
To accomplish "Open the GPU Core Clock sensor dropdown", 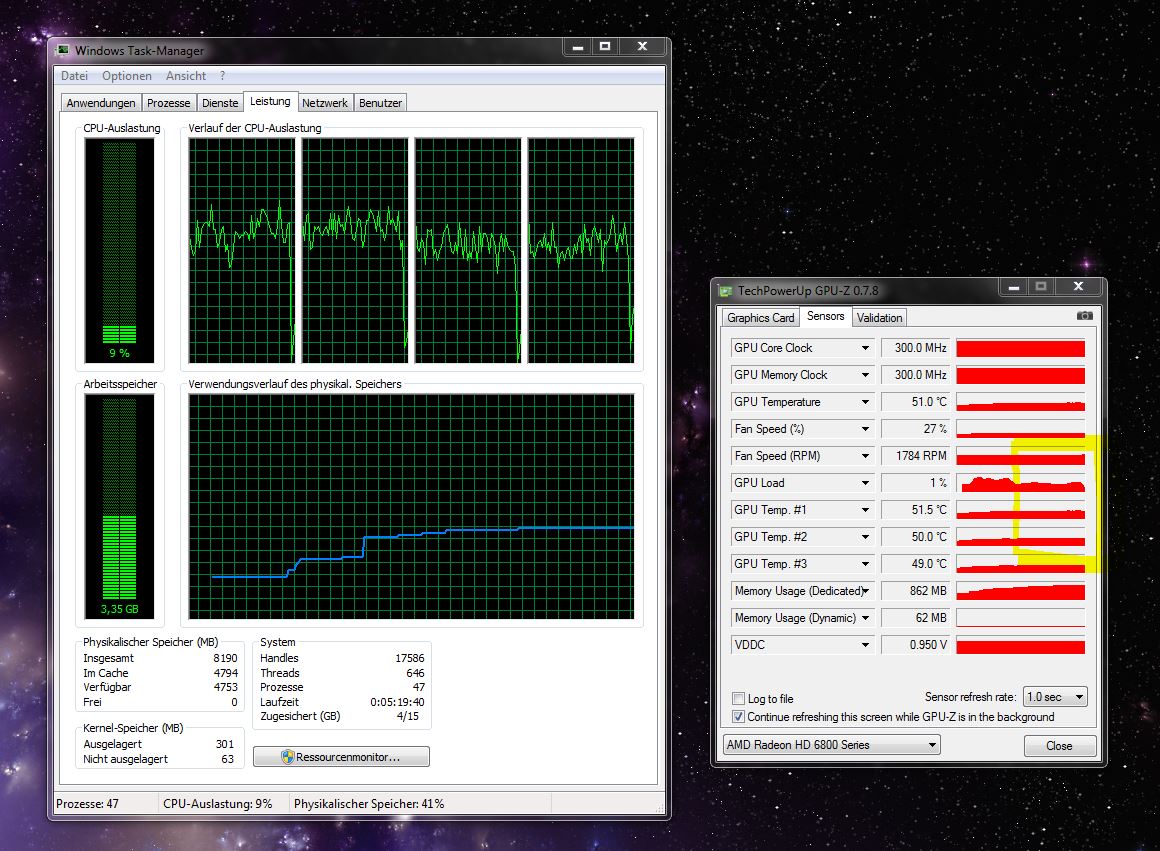I will pos(865,348).
